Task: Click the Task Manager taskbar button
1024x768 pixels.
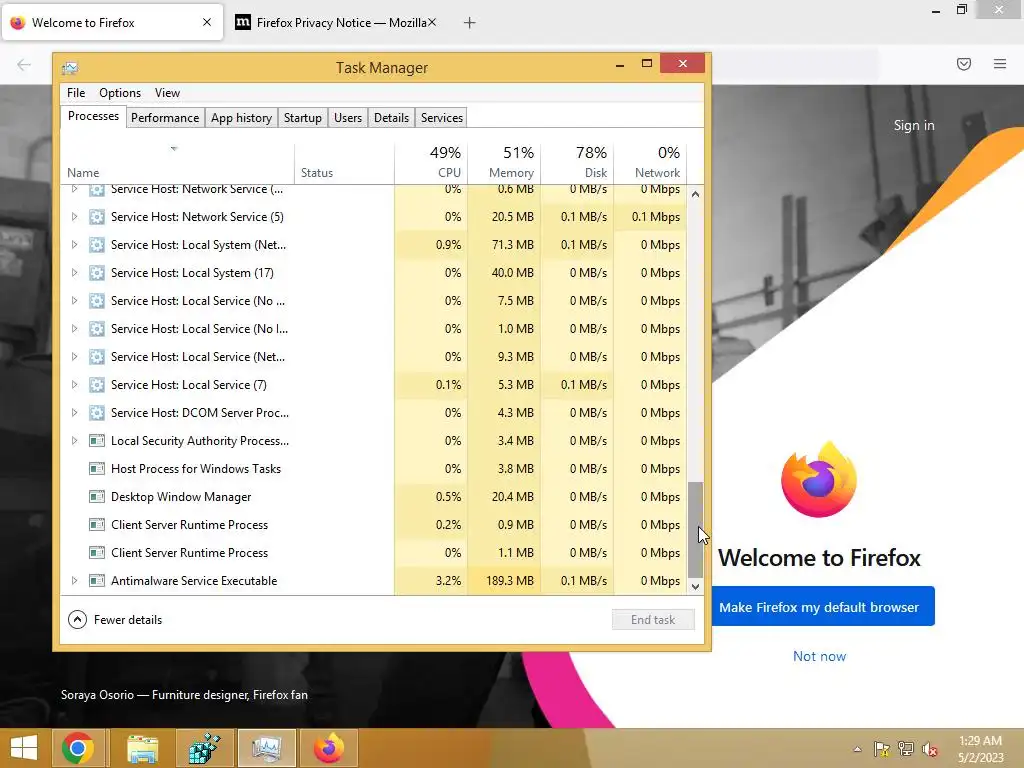Action: point(266,748)
